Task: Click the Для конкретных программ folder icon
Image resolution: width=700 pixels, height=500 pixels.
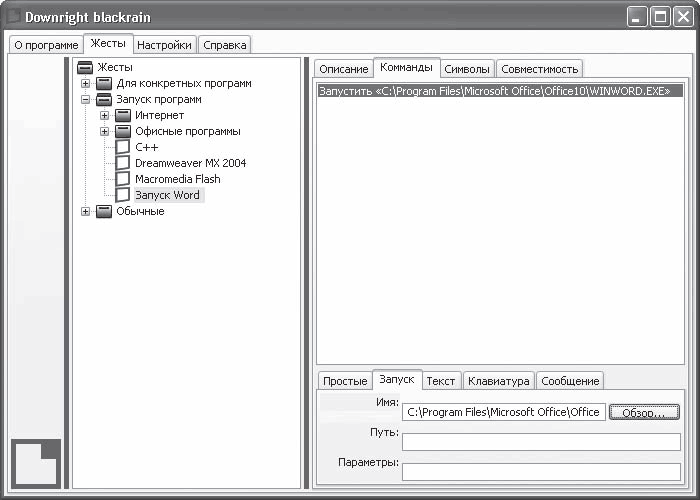Action: tap(104, 83)
